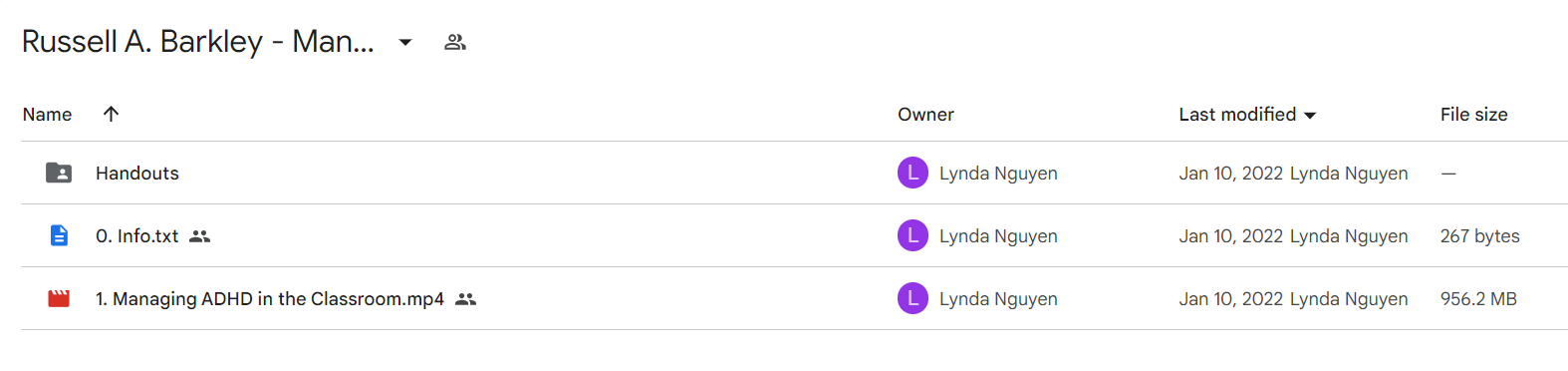Click the shared Handouts folder icon
1568x371 pixels.
(59, 173)
